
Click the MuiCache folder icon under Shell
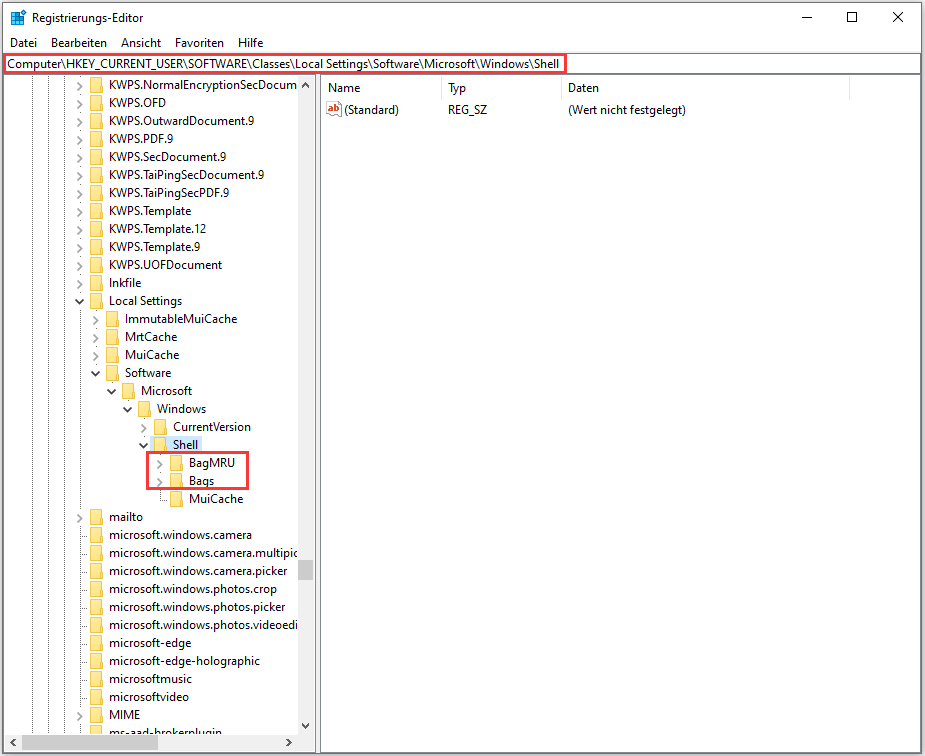coord(176,499)
